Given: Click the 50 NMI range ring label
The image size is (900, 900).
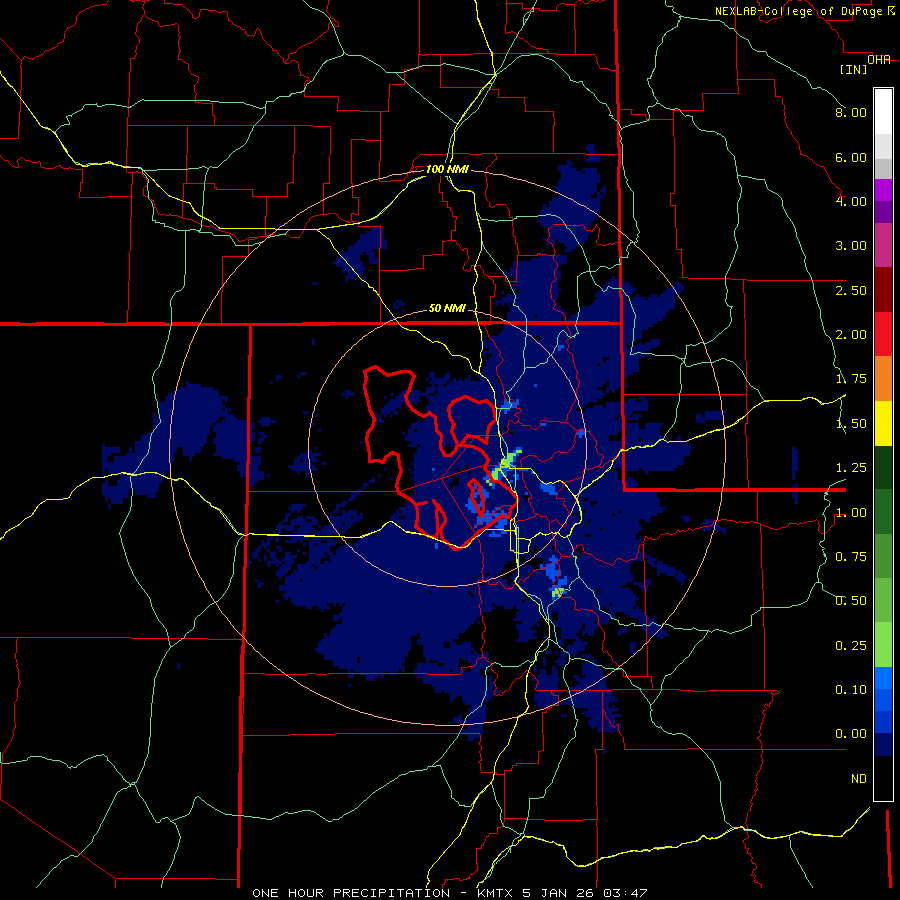Looking at the screenshot, I should (x=447, y=308).
